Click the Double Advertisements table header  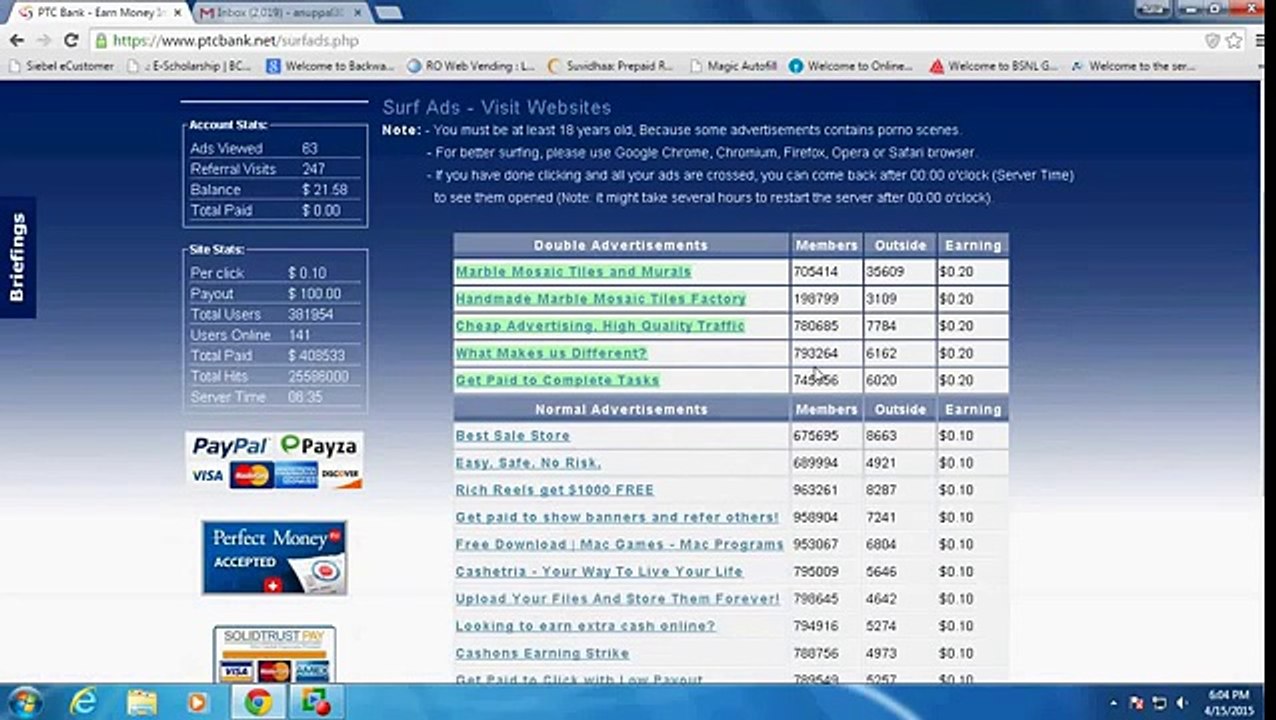tap(621, 245)
